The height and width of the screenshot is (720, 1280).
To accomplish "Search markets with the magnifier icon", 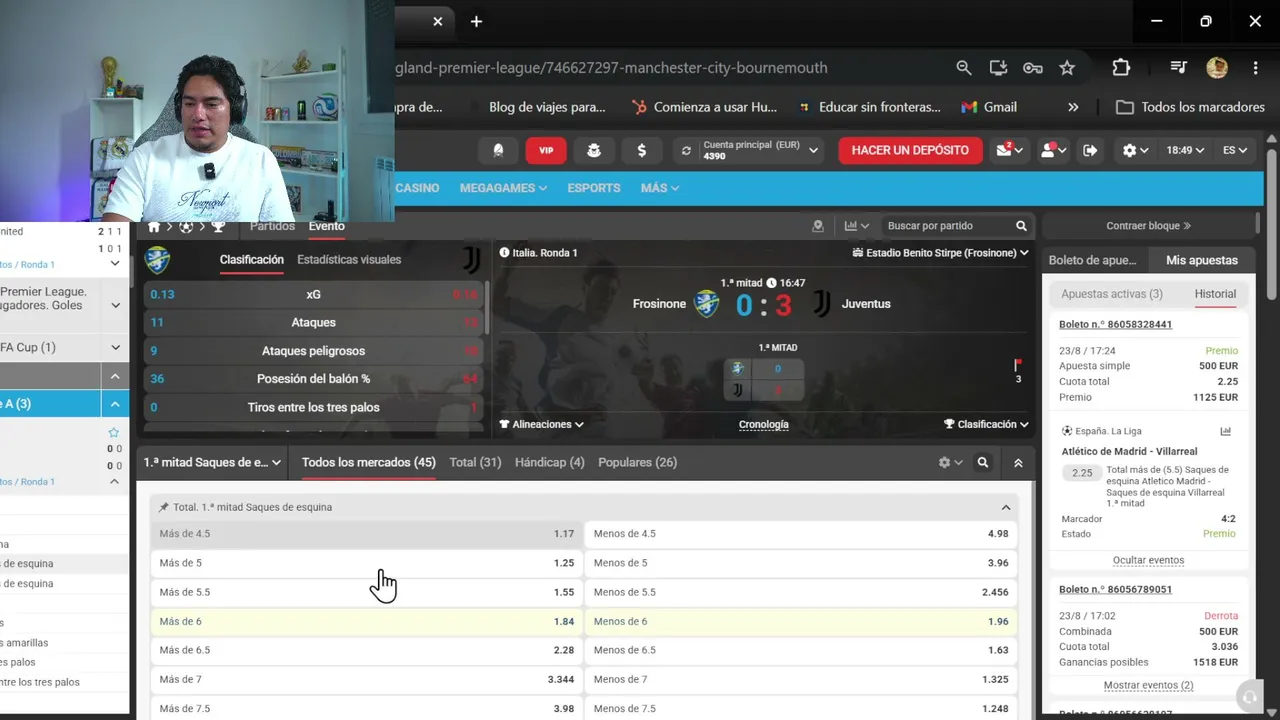I will (983, 463).
